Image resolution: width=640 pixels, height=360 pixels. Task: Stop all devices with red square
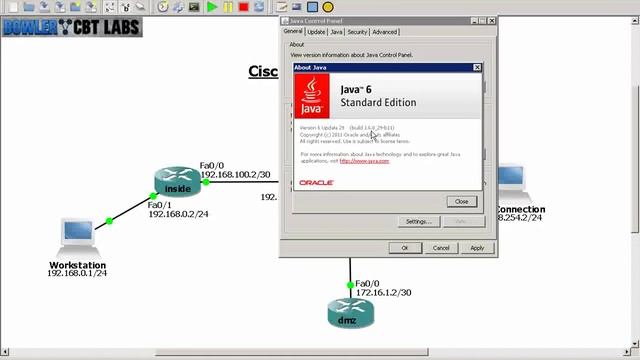[x=244, y=7]
